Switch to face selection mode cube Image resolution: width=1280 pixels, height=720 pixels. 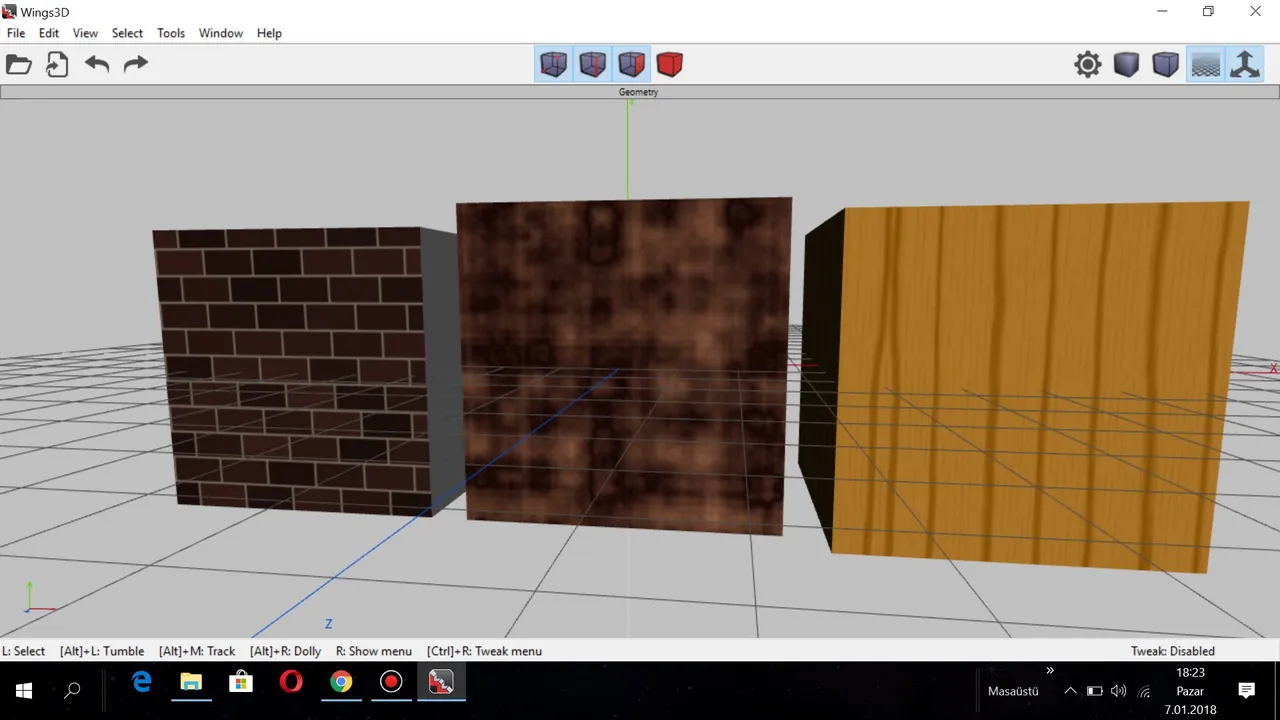[x=631, y=65]
